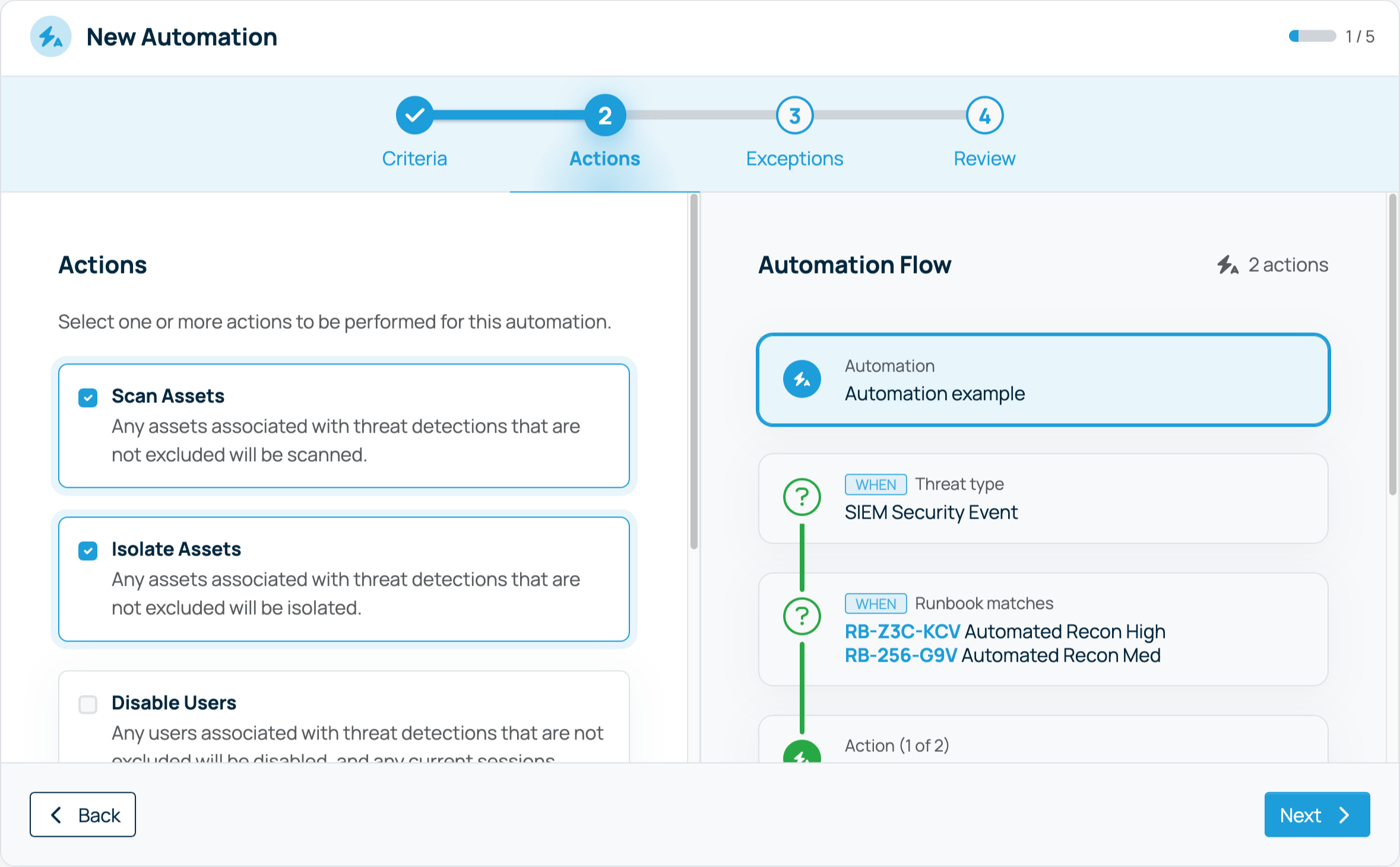Uncheck the Isolate Assets checkbox
Screen dimensions: 1400x867
[x=88, y=550]
